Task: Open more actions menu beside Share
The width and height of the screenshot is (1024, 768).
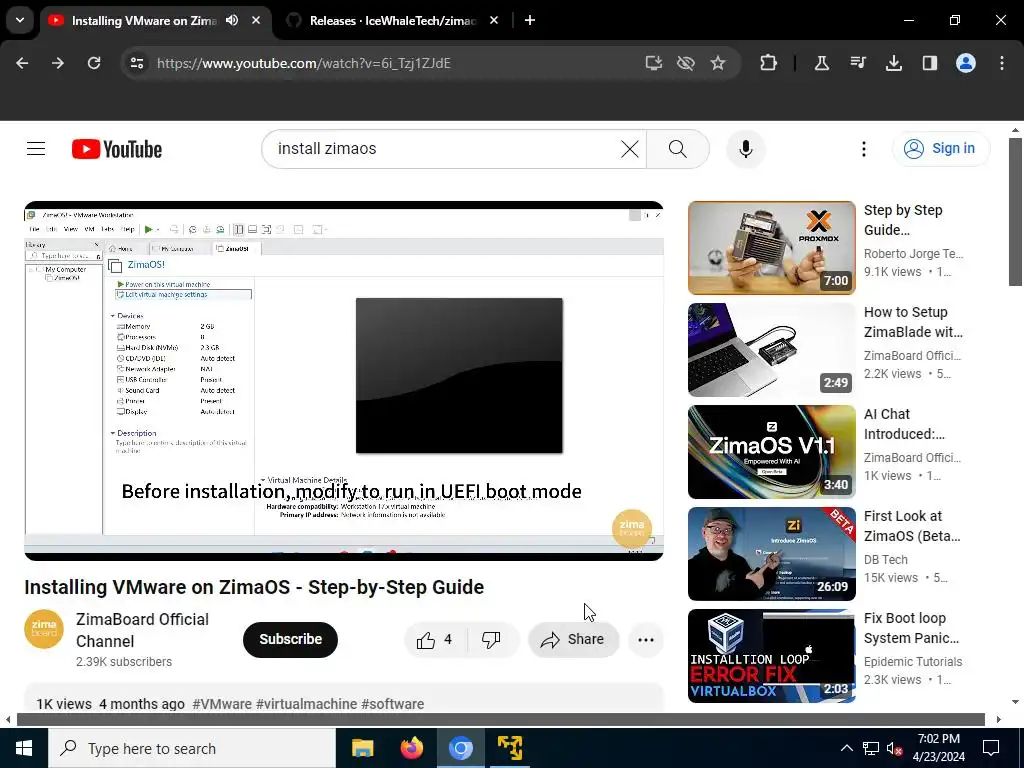Action: (646, 639)
